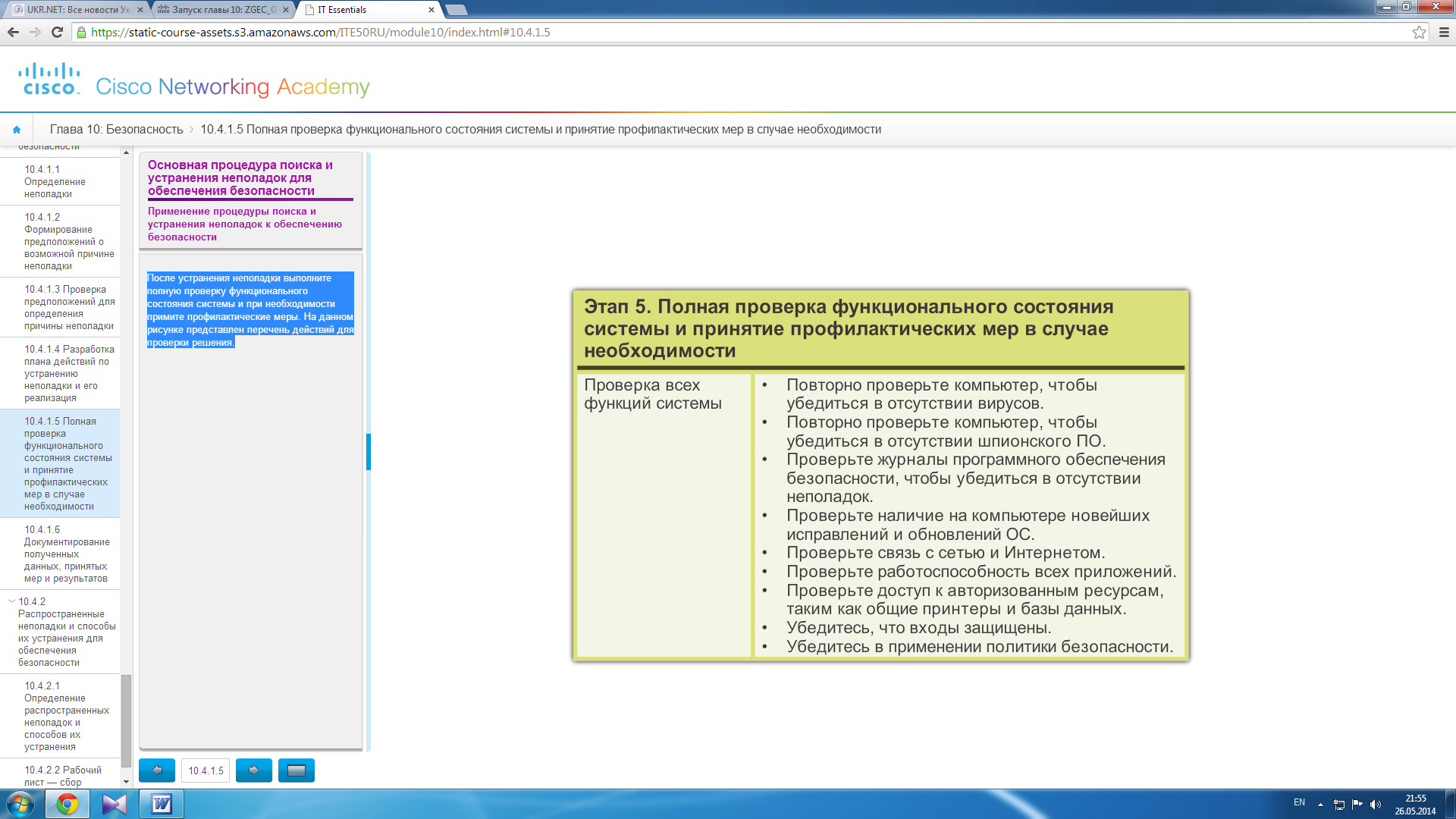Screen dimensions: 1456x819
Task: Select current section 10.4.1.5 Полная проверка
Action: coord(60,463)
